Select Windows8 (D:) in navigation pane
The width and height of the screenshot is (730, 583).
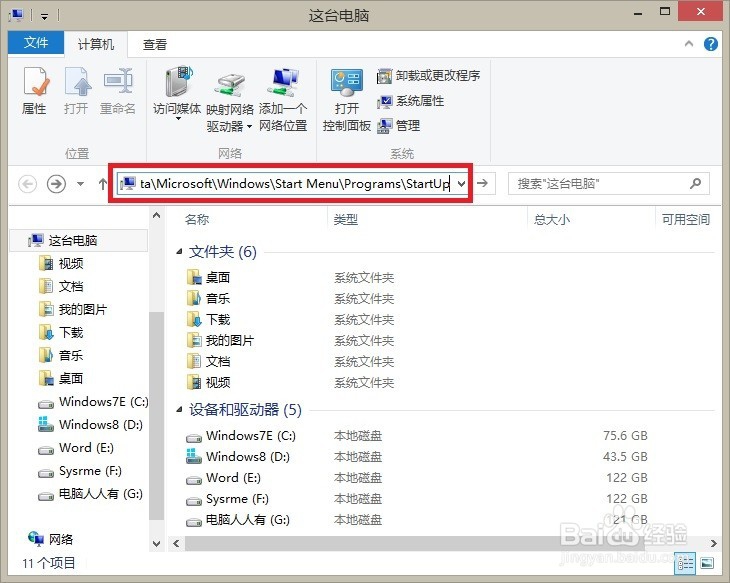tap(90, 425)
